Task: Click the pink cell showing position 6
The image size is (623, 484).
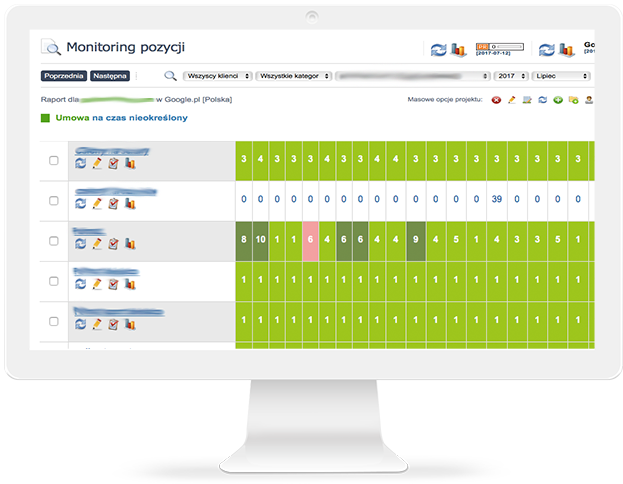Action: click(x=310, y=240)
